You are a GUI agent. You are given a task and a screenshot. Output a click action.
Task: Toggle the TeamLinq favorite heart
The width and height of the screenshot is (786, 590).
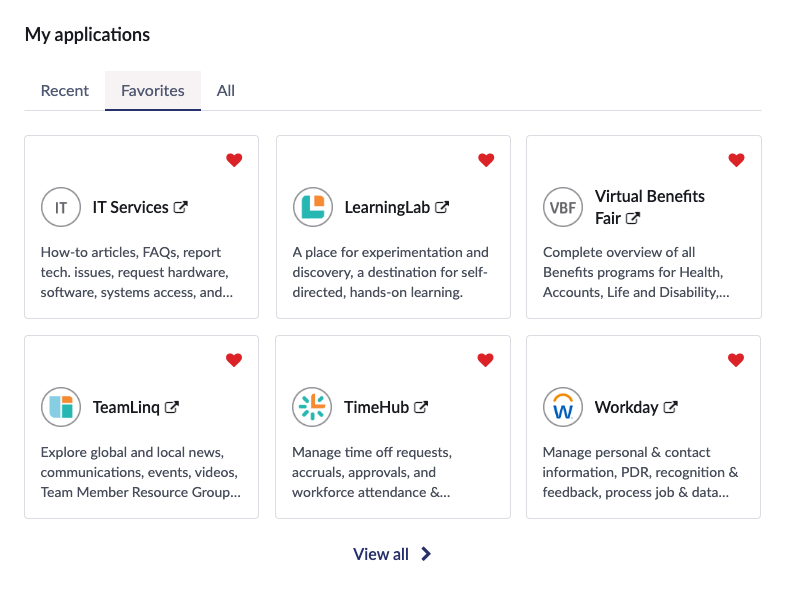tap(234, 360)
